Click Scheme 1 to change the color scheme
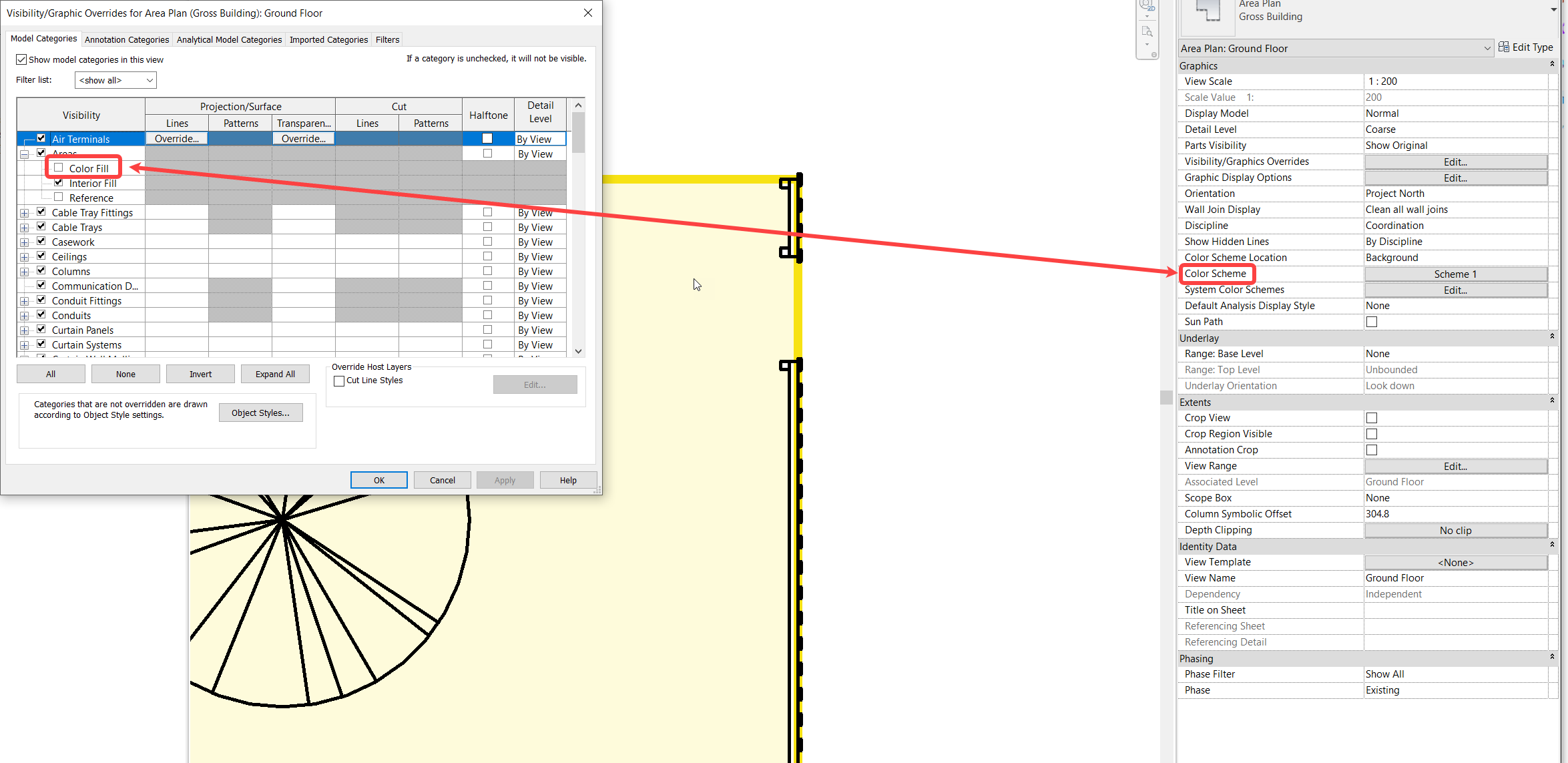The image size is (1568, 763). (x=1455, y=274)
